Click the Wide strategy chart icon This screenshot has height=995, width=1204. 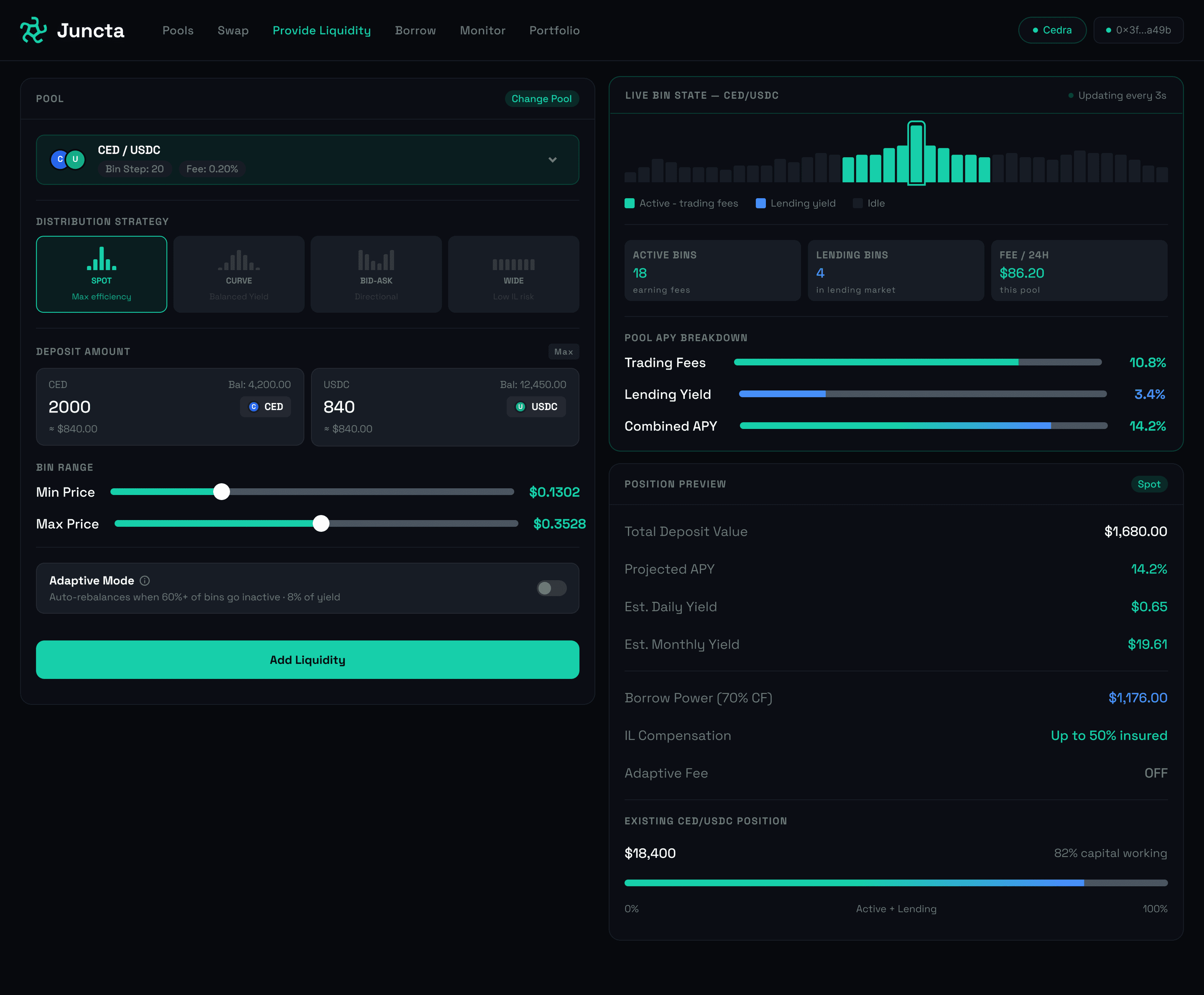tap(513, 264)
